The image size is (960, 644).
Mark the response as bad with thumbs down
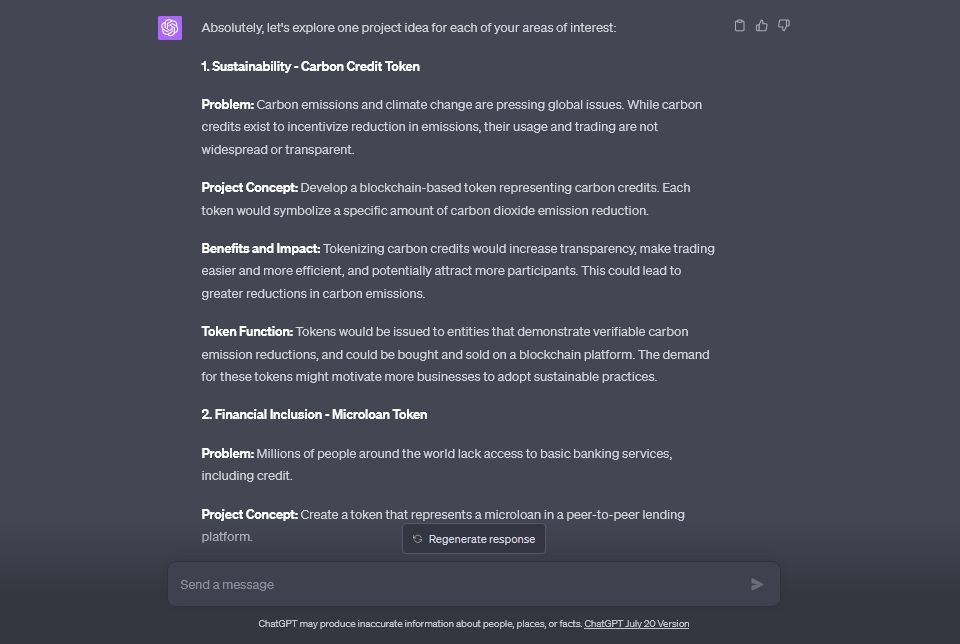point(784,25)
